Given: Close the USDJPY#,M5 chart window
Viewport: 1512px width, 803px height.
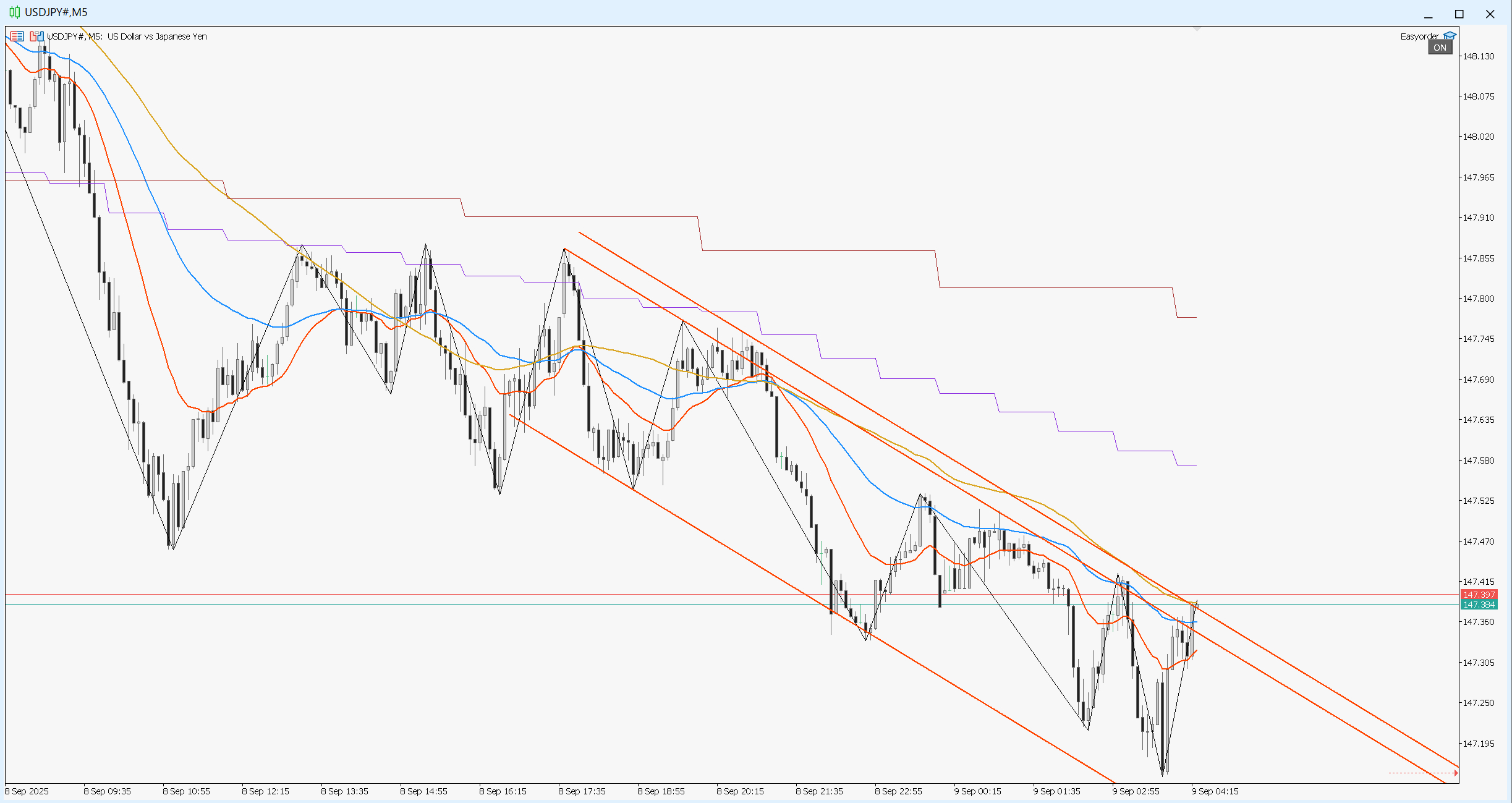Looking at the screenshot, I should click(x=1490, y=14).
